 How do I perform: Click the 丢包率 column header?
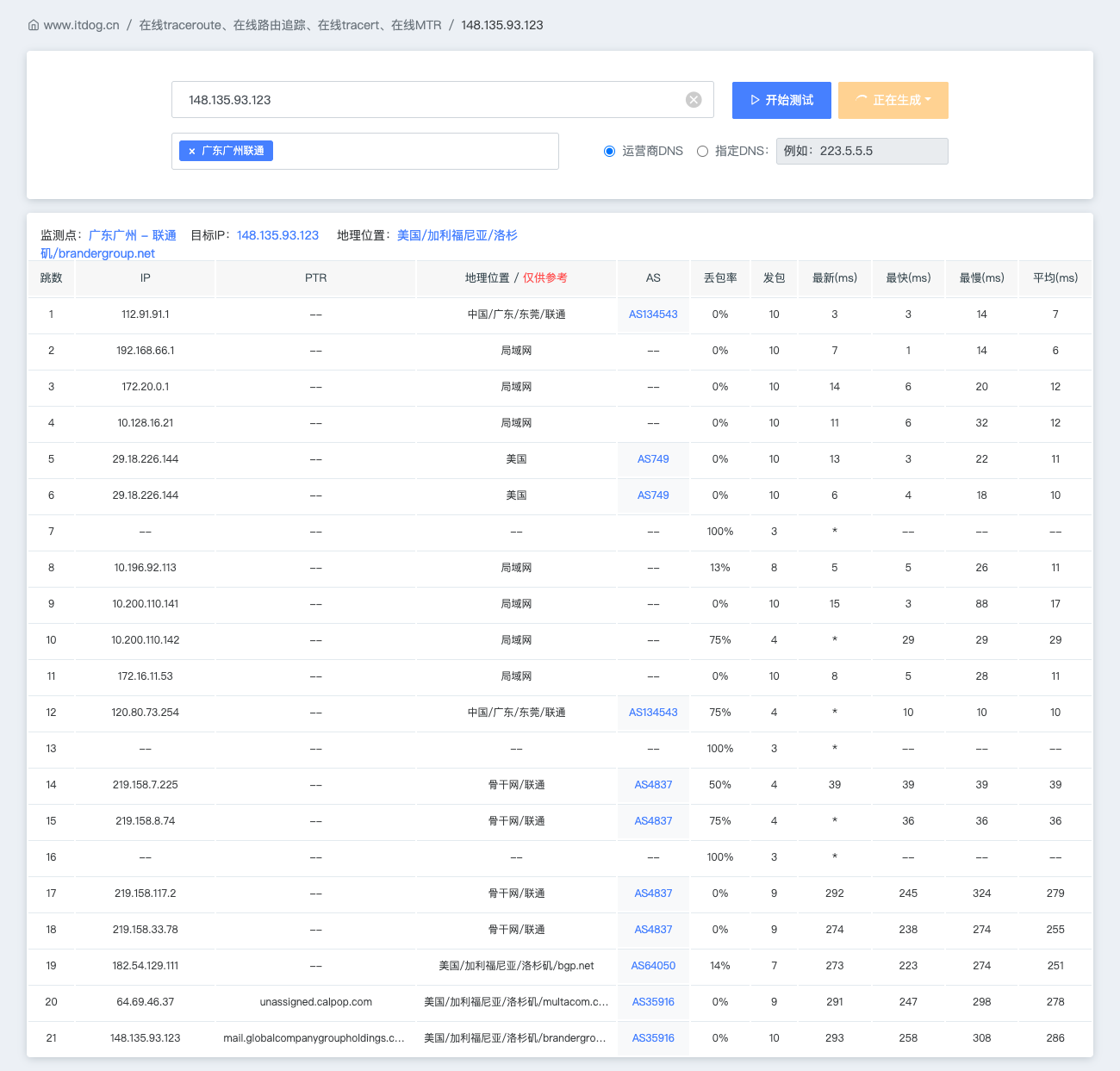pos(720,278)
